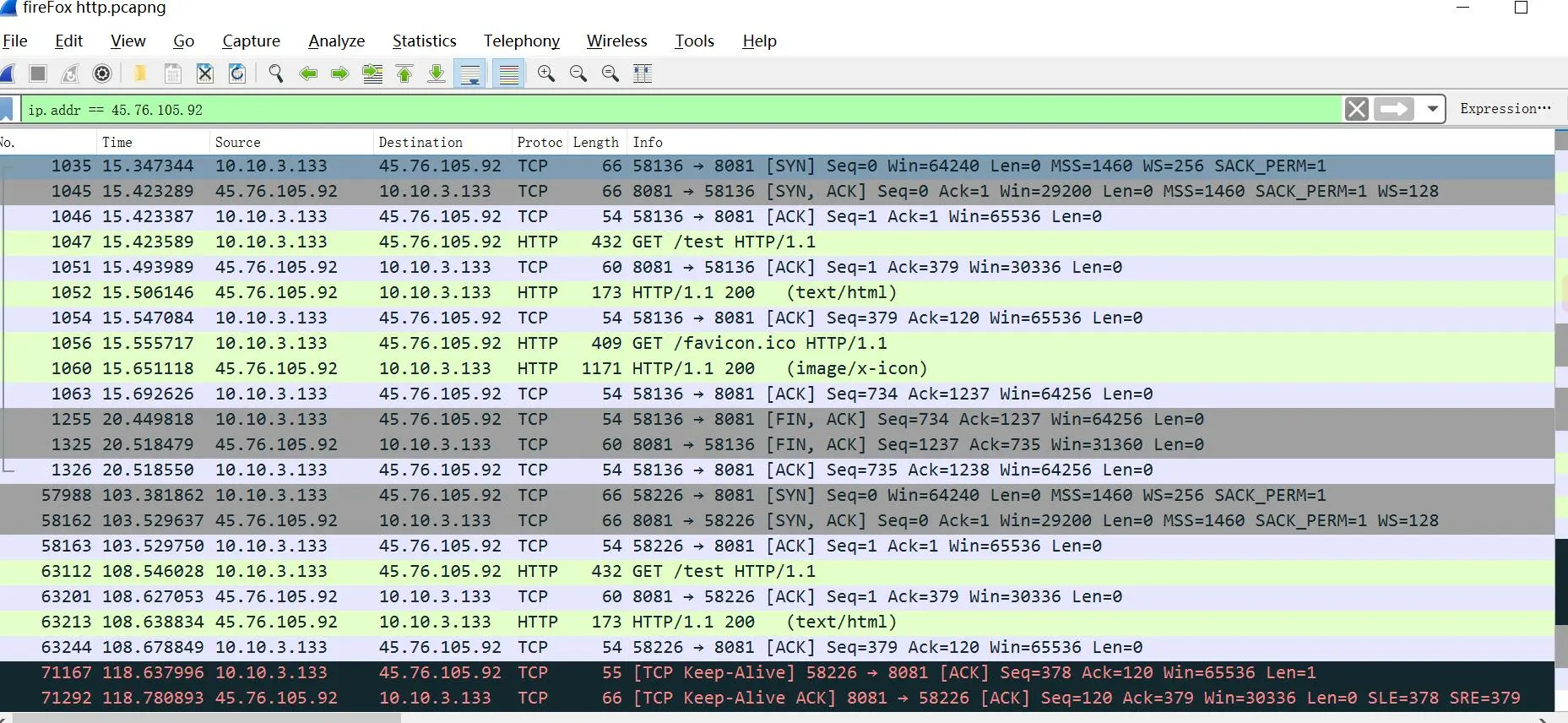Select packet 71167 TCP Keep-Alive row

pos(777,672)
